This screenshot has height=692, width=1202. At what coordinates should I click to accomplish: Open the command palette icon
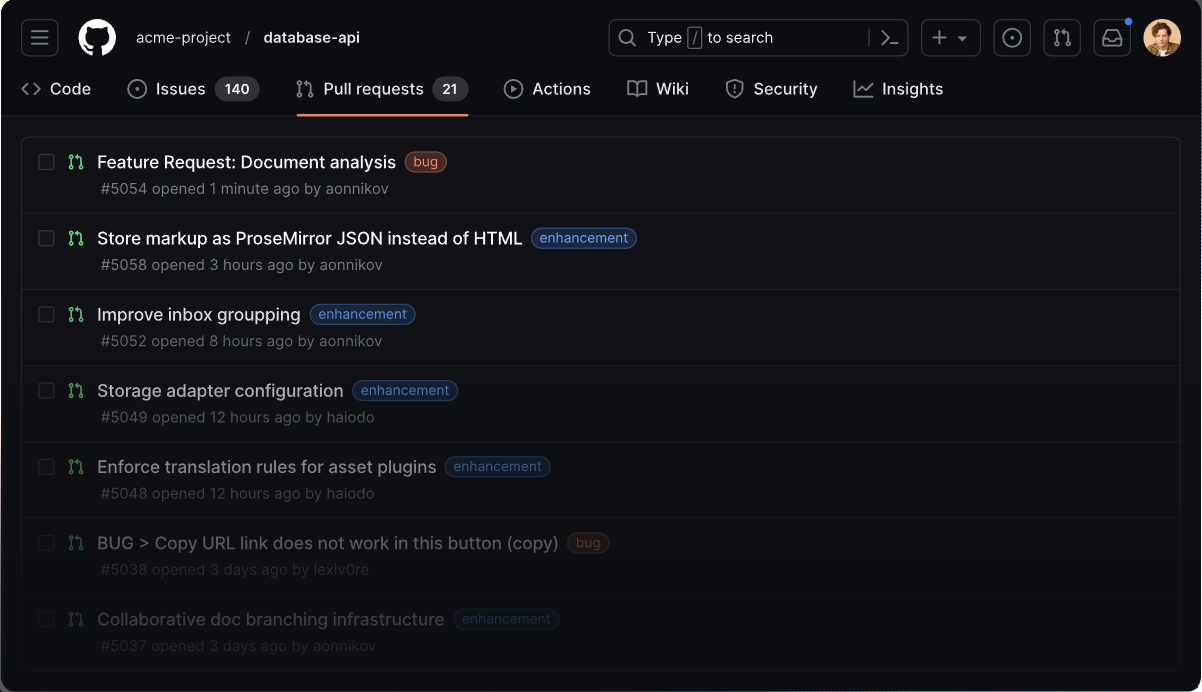[x=889, y=38]
